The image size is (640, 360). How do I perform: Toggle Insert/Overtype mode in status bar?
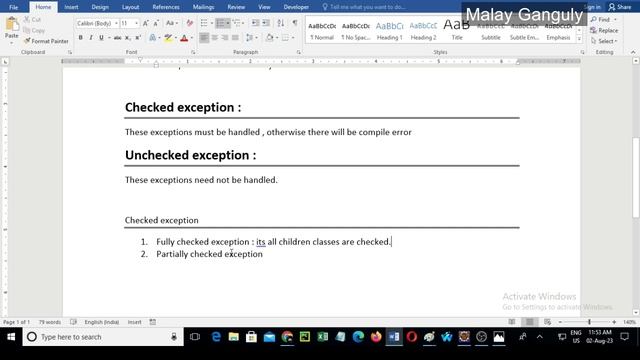(x=134, y=322)
